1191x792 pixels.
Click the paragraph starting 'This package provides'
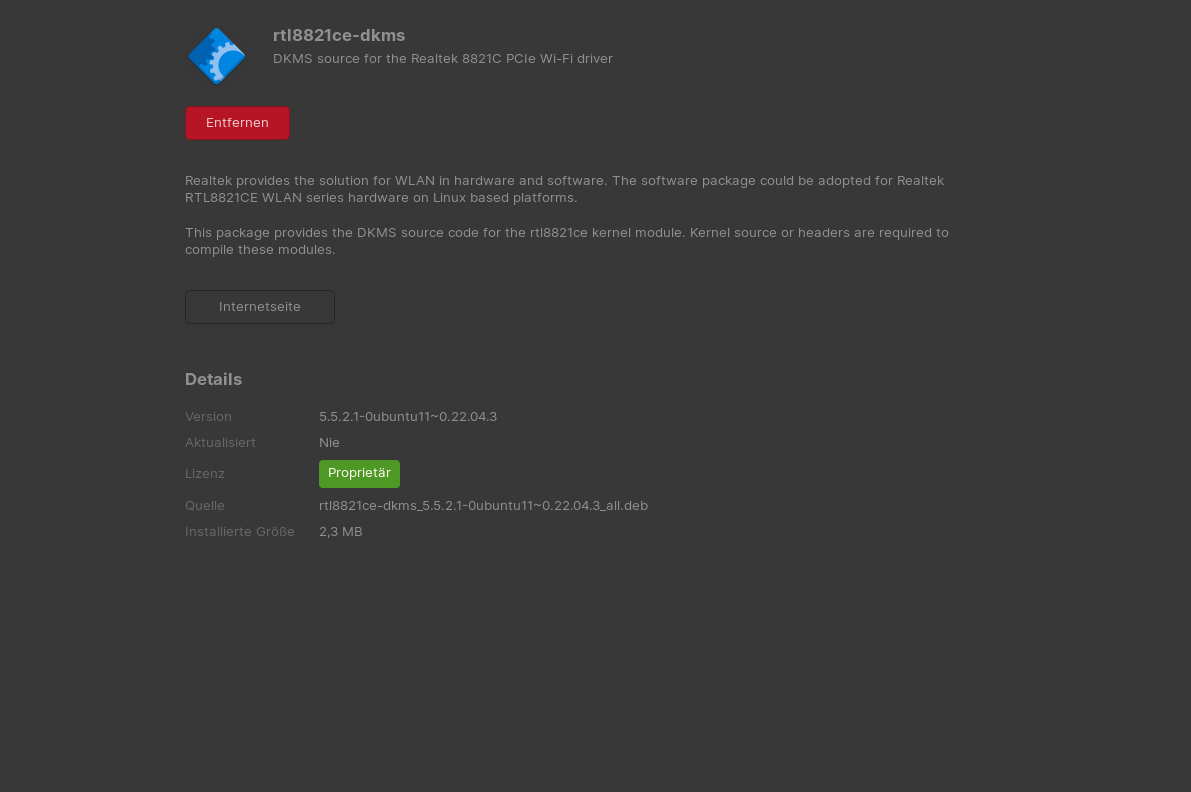pos(567,241)
